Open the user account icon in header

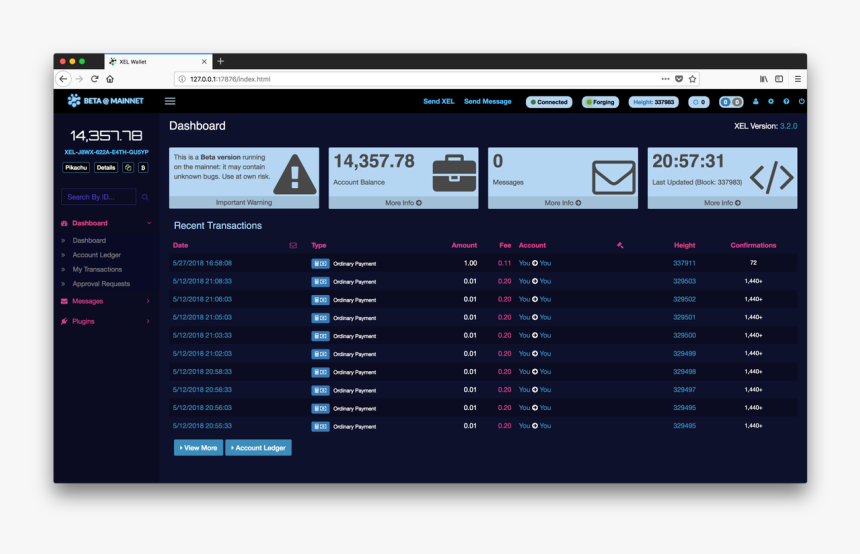pos(755,101)
